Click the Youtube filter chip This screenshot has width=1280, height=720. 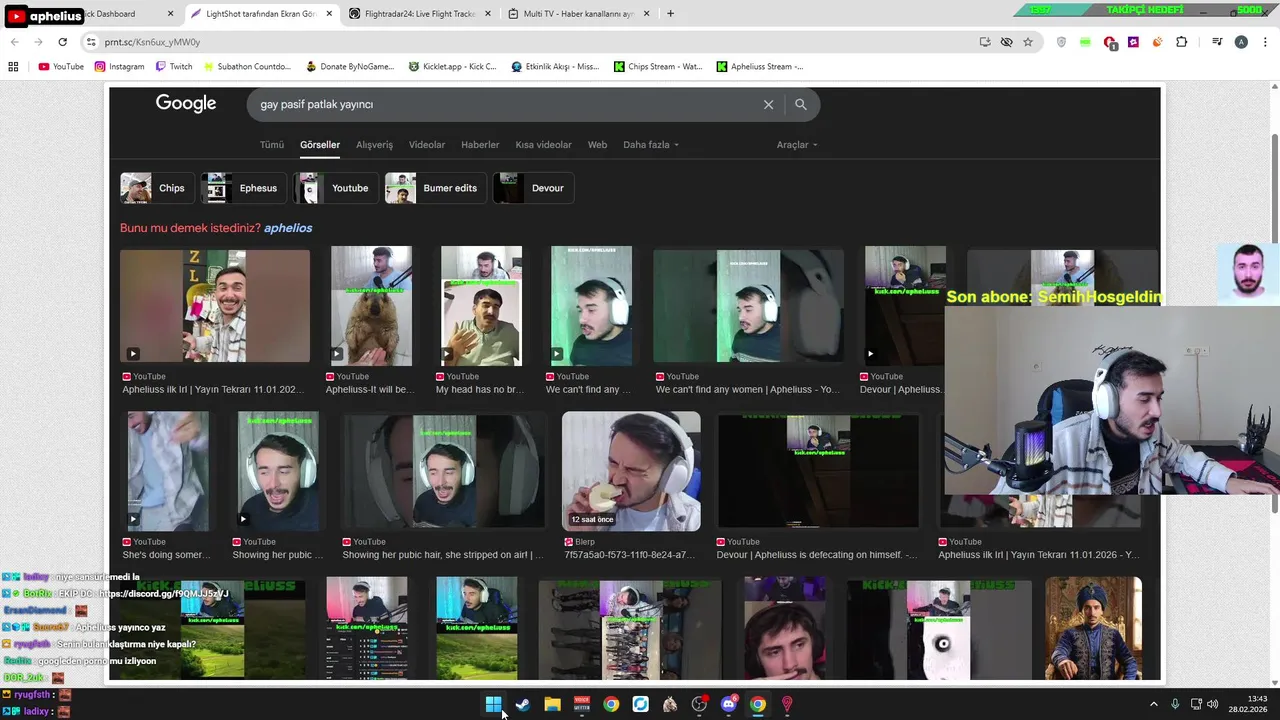[x=335, y=188]
